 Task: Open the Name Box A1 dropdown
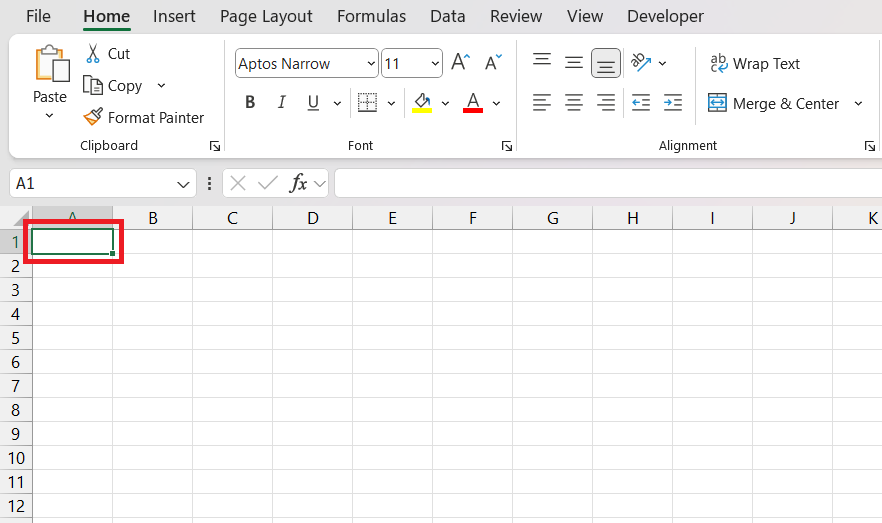(x=183, y=184)
